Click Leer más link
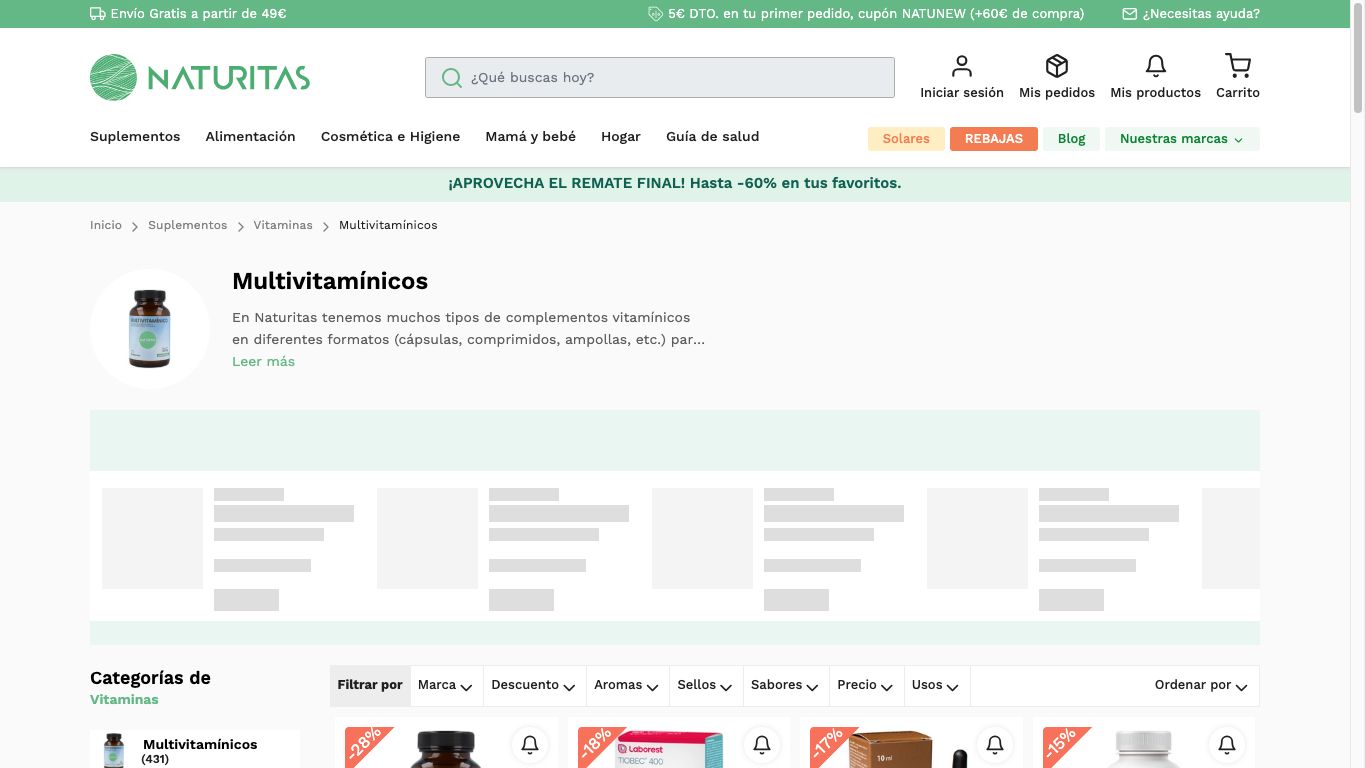 [263, 362]
